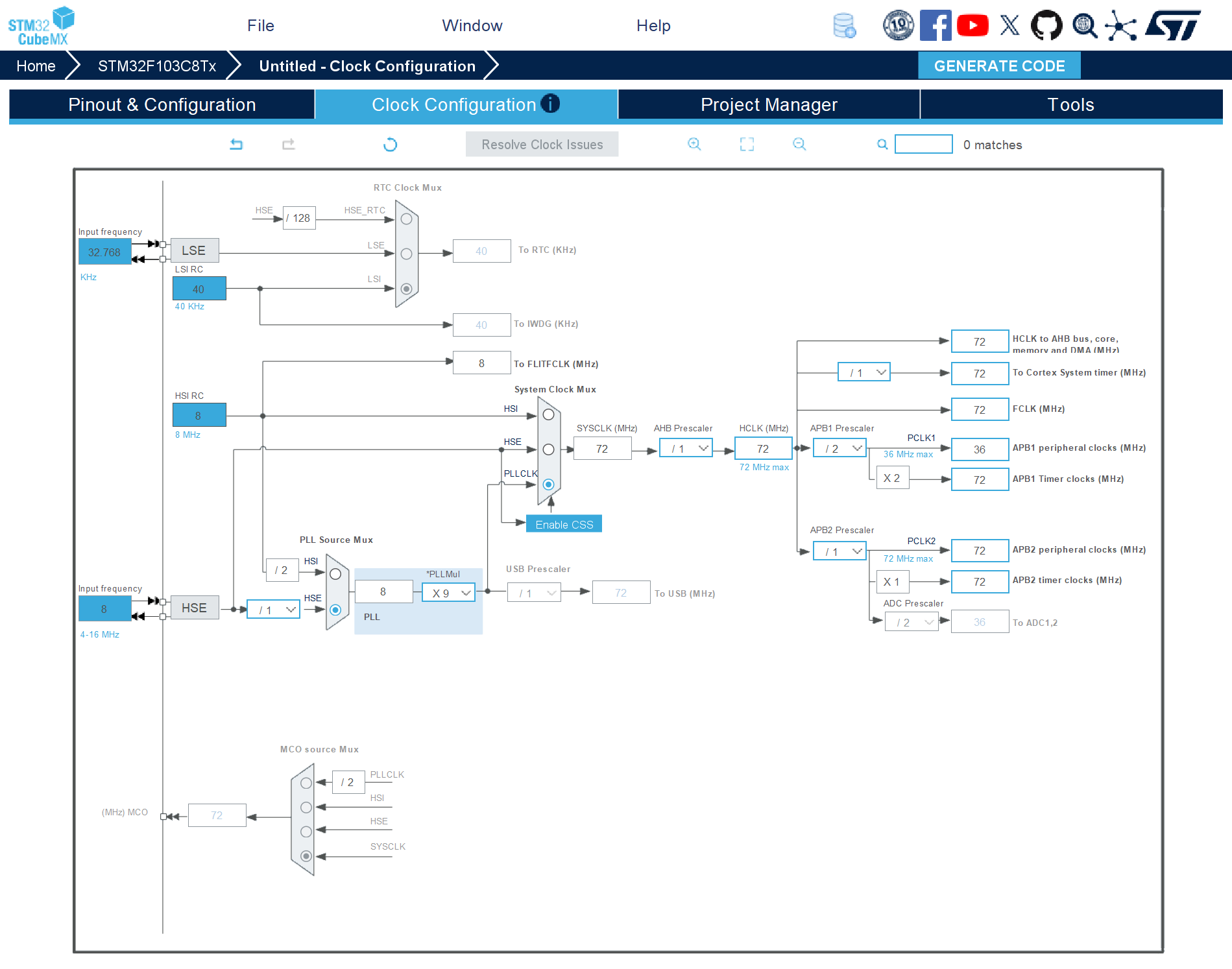The image size is (1232, 969).
Task: Click the SYSCLK (MHz) value box
Action: pos(602,448)
